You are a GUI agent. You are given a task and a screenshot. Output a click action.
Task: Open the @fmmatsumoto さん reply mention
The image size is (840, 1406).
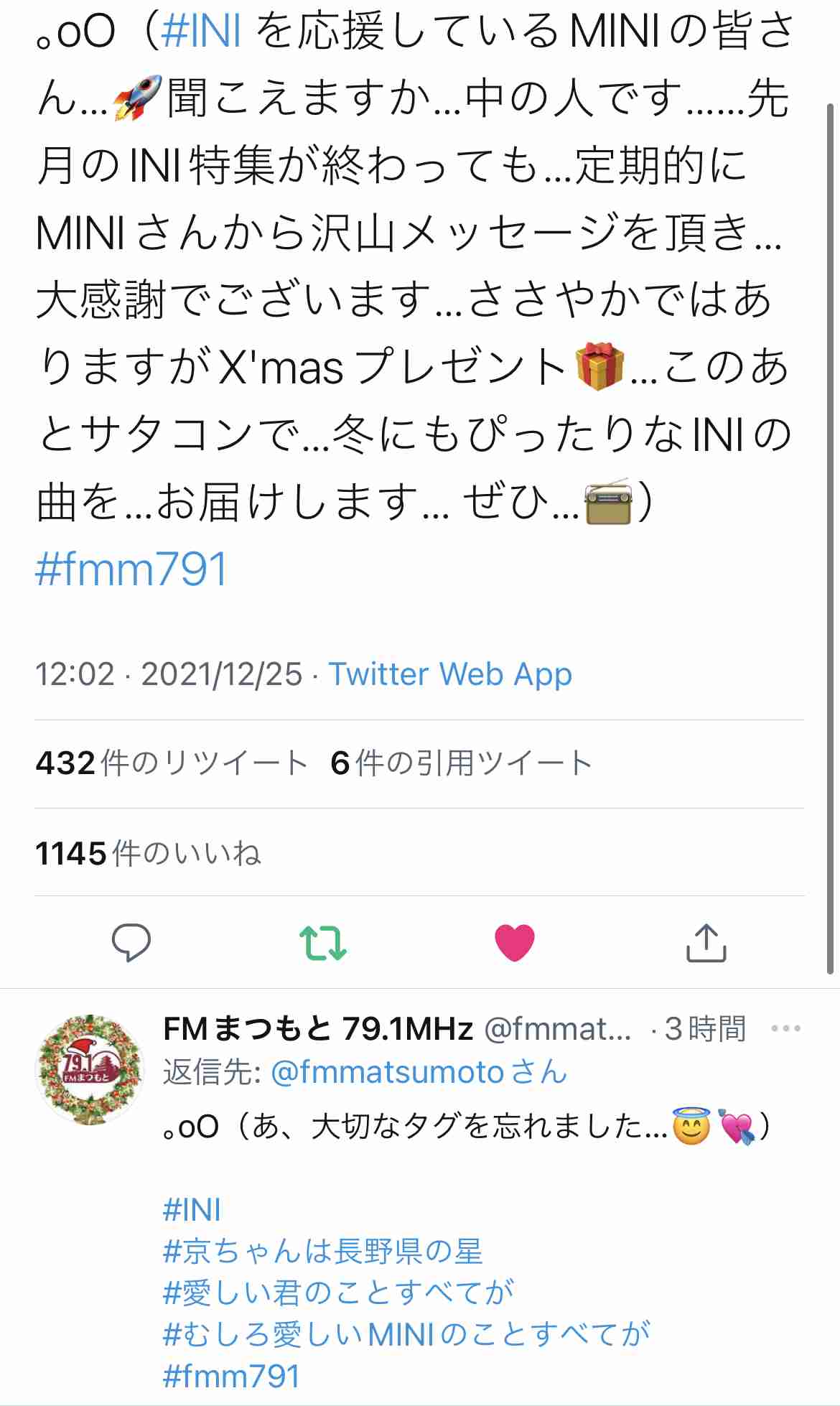pyautogui.click(x=419, y=1072)
